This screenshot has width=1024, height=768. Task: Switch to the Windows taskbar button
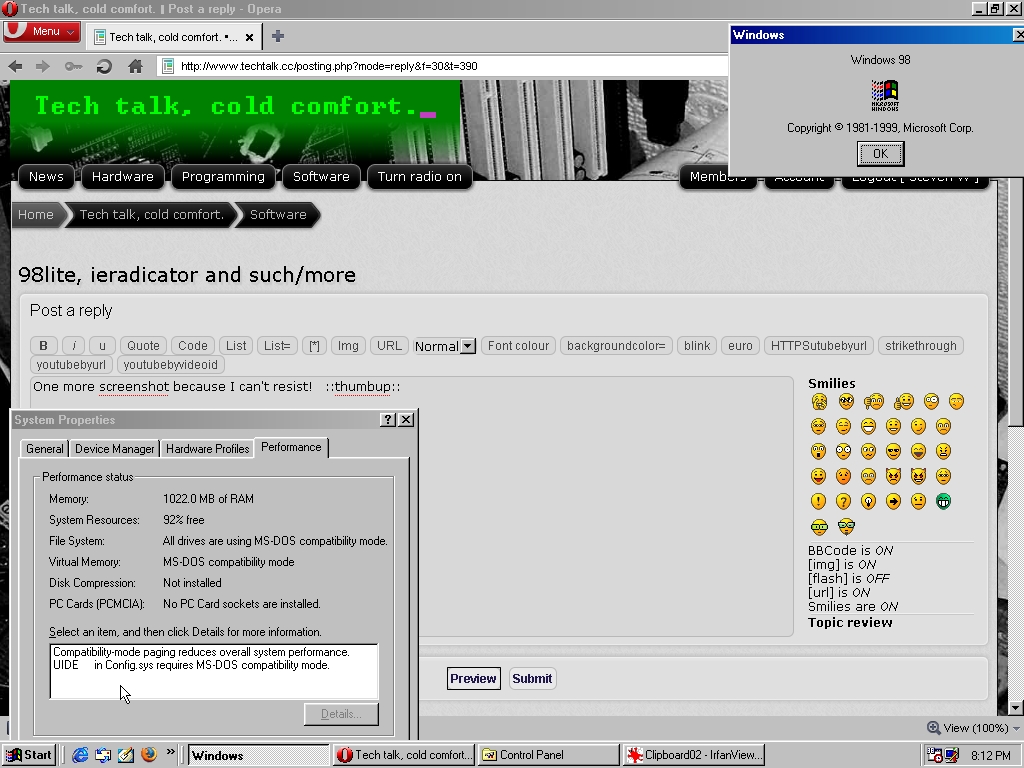(x=259, y=756)
